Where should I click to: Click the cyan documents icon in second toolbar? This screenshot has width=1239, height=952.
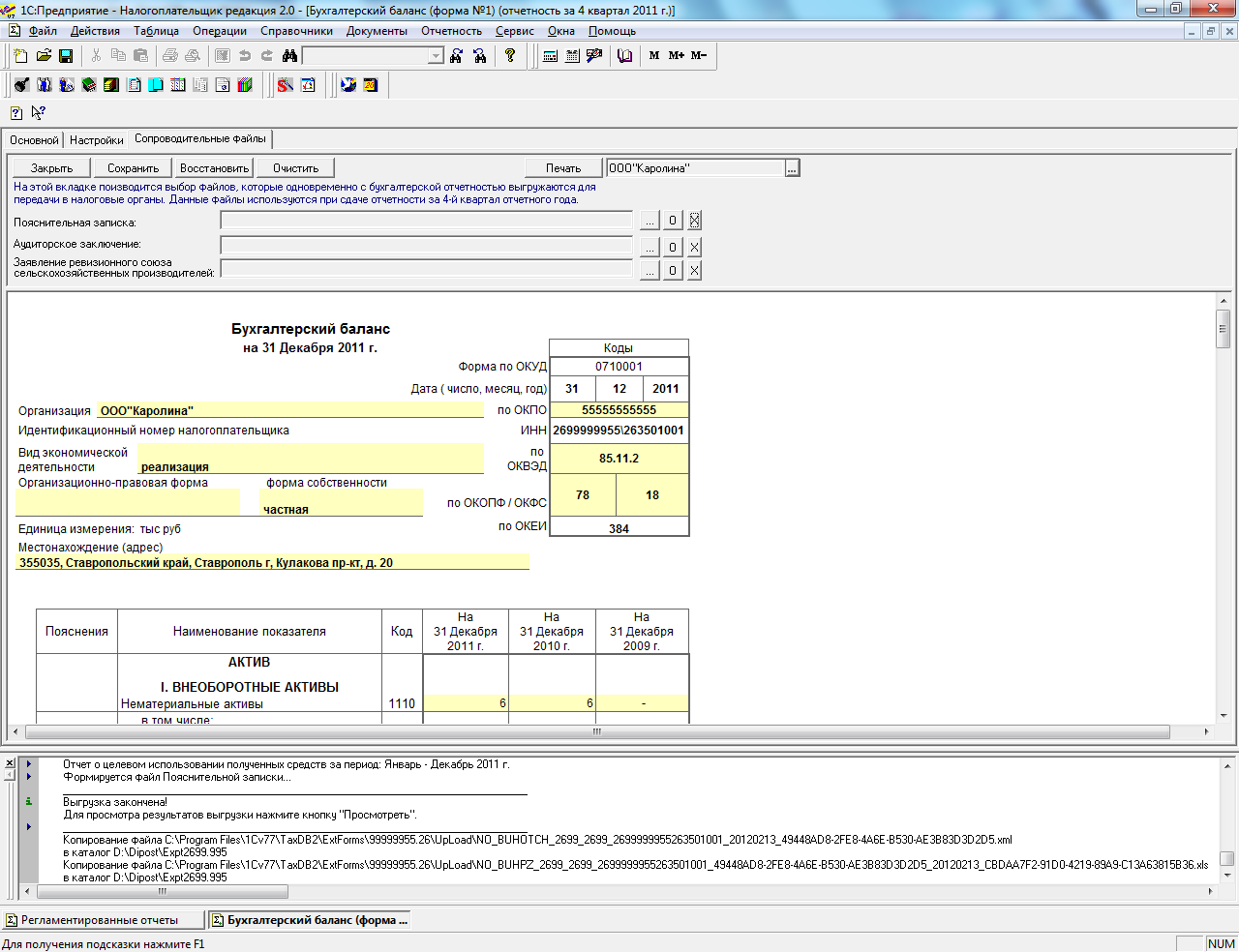(156, 85)
